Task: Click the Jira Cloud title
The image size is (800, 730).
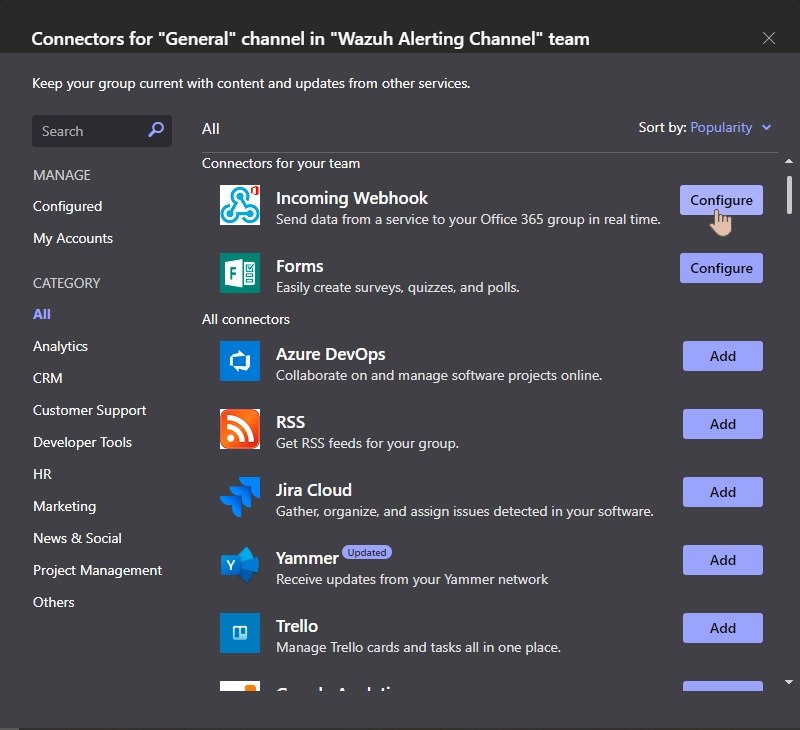Action: click(314, 490)
